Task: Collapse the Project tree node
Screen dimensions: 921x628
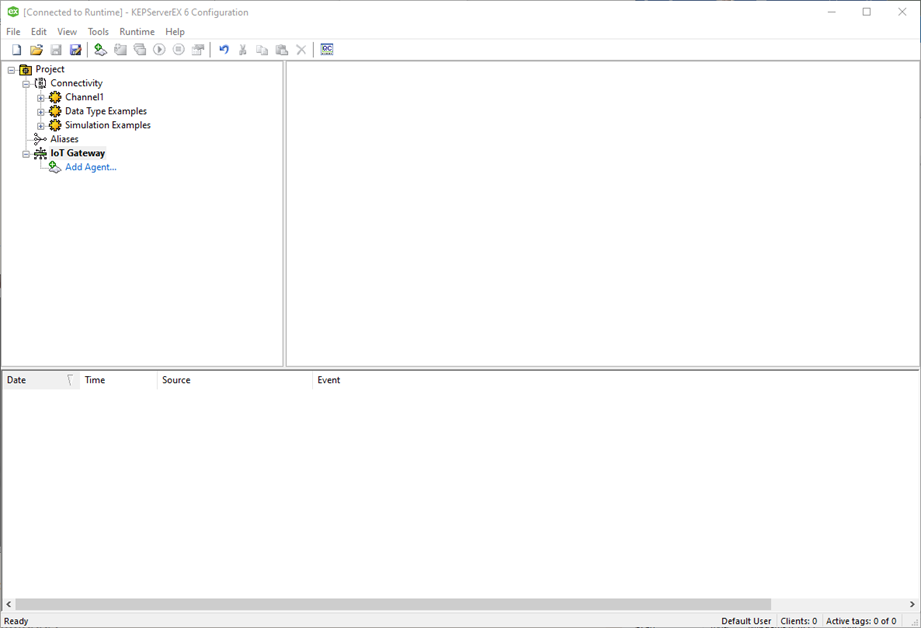Action: [11, 70]
